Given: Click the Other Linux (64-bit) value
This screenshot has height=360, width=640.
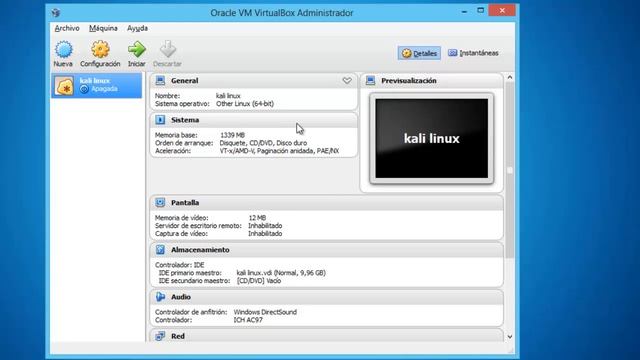Looking at the screenshot, I should 245,104.
